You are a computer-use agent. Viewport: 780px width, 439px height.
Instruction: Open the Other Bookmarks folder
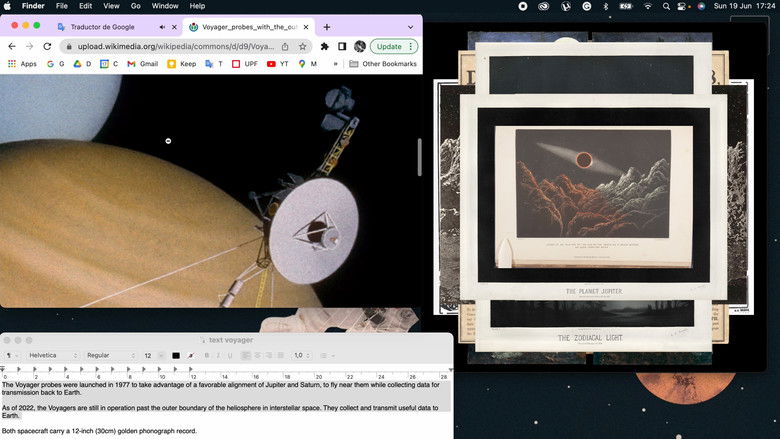tap(382, 64)
